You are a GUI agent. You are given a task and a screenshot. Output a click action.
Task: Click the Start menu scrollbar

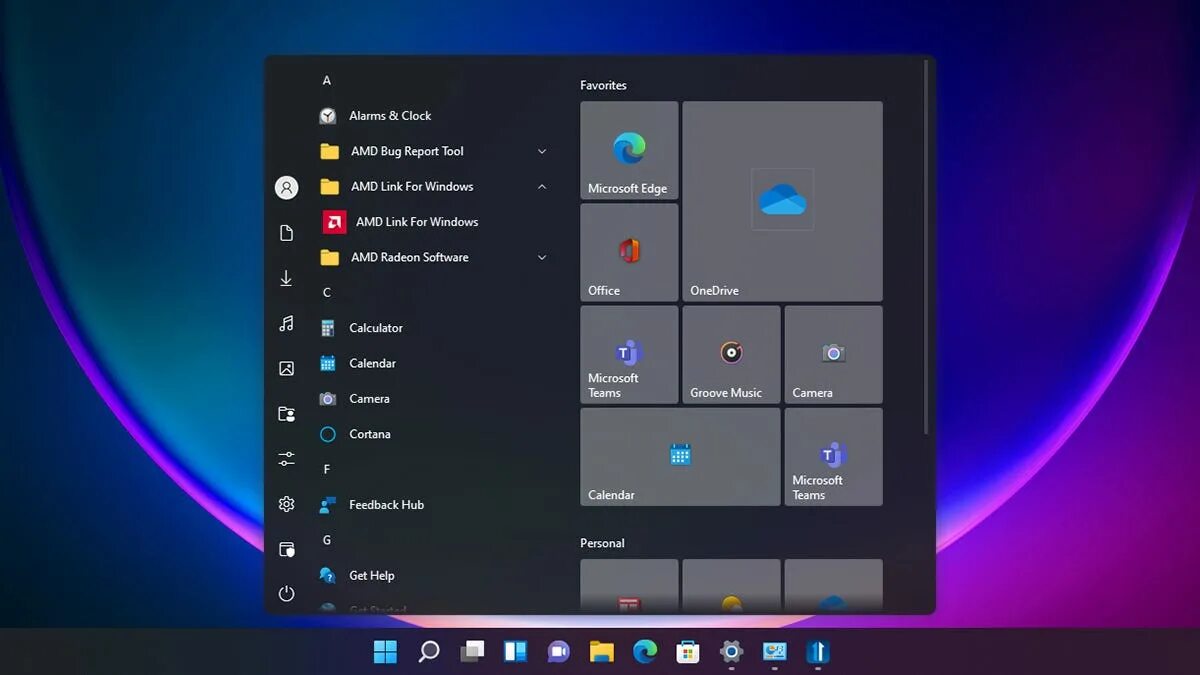tap(927, 247)
